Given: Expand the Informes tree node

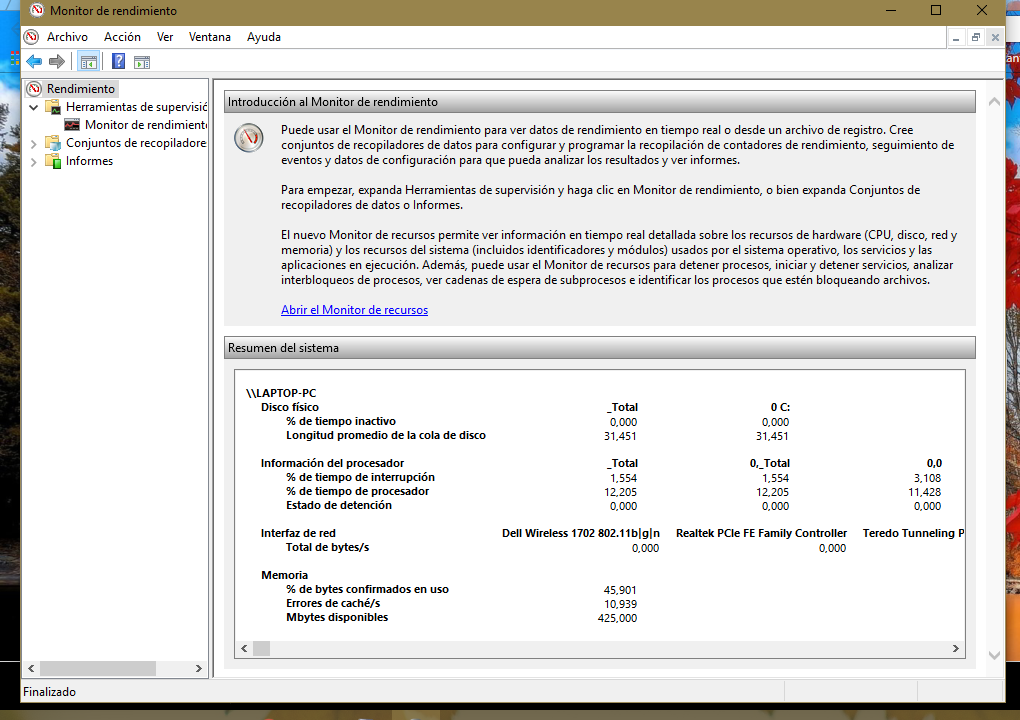Looking at the screenshot, I should tap(34, 162).
